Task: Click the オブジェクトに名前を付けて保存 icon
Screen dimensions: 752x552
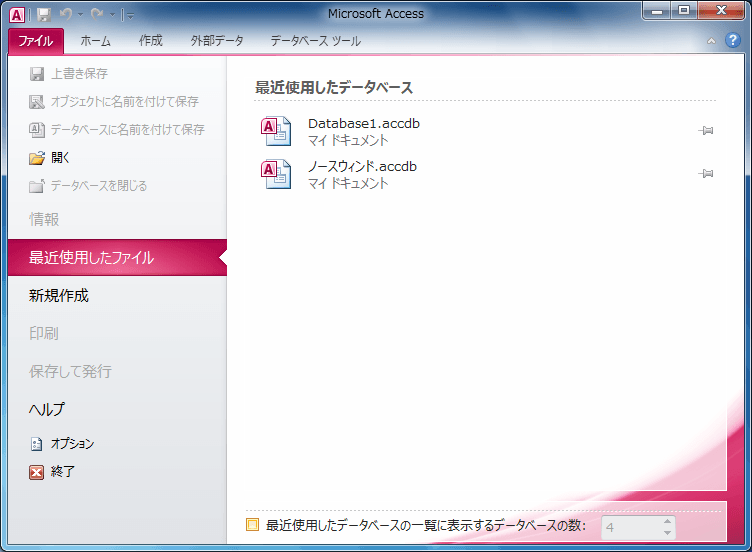Action: coord(37,102)
